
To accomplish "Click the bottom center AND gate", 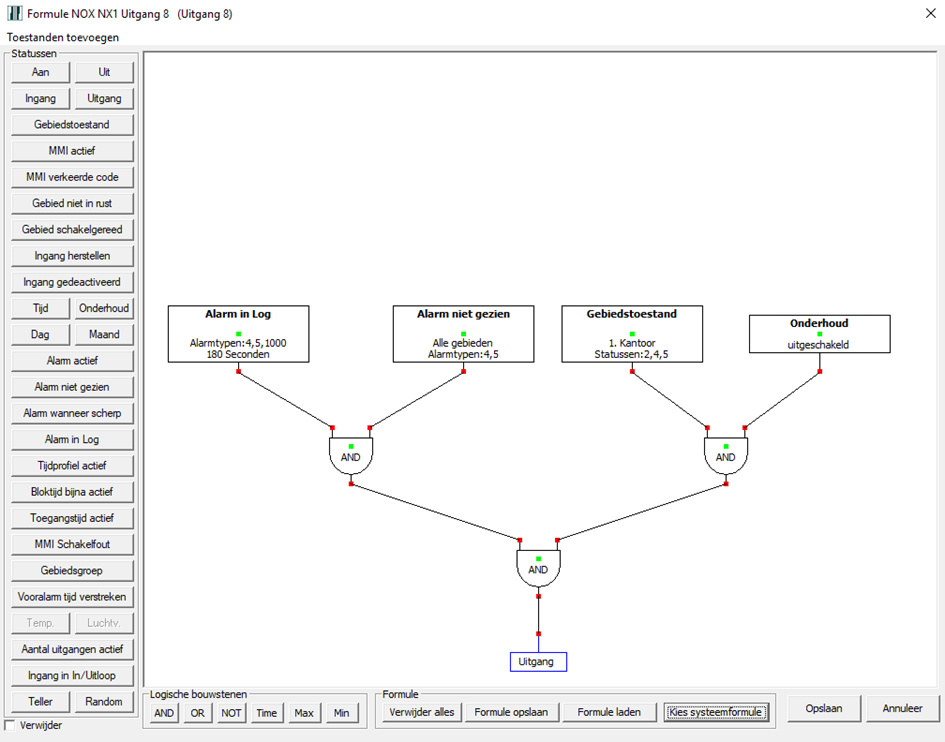I will coord(538,568).
